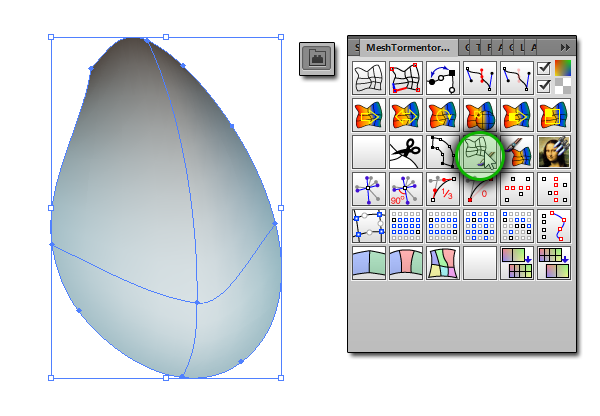Click the curved path with anchor squares icon
Image resolution: width=600 pixels, height=416 pixels.
click(x=443, y=152)
